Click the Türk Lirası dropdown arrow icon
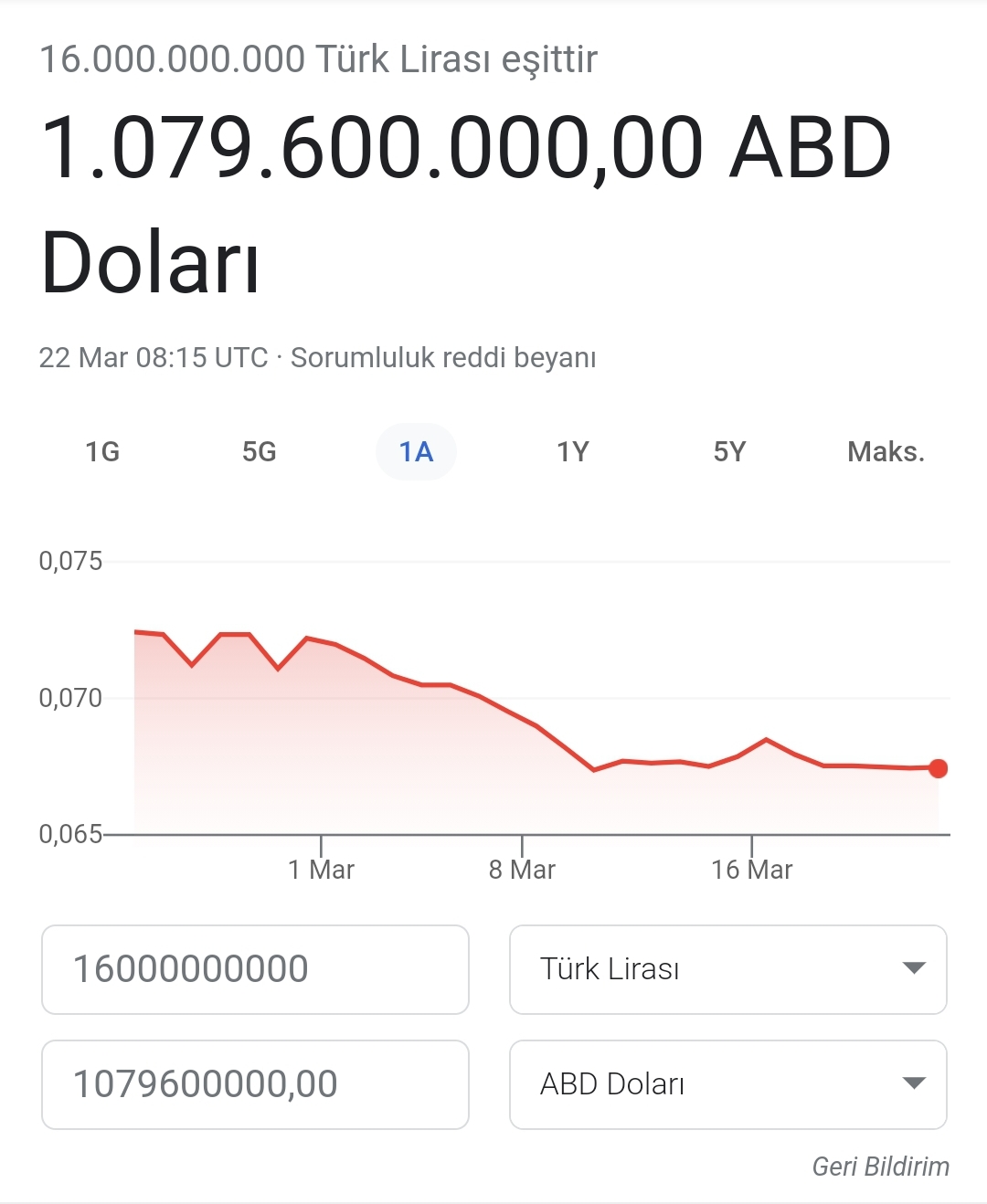987x1204 pixels. pos(914,968)
